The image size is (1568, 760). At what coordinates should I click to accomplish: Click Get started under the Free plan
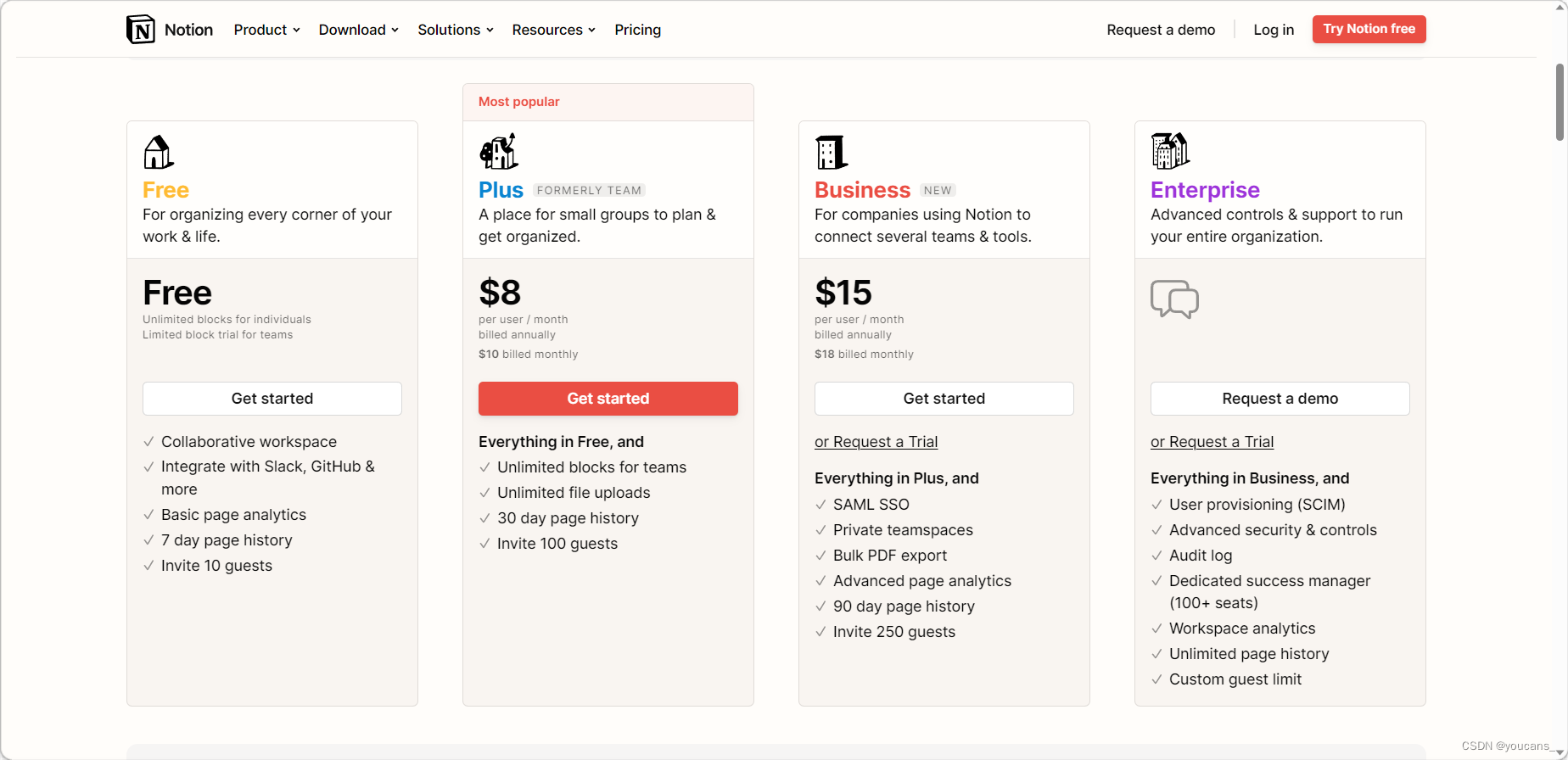click(x=272, y=399)
